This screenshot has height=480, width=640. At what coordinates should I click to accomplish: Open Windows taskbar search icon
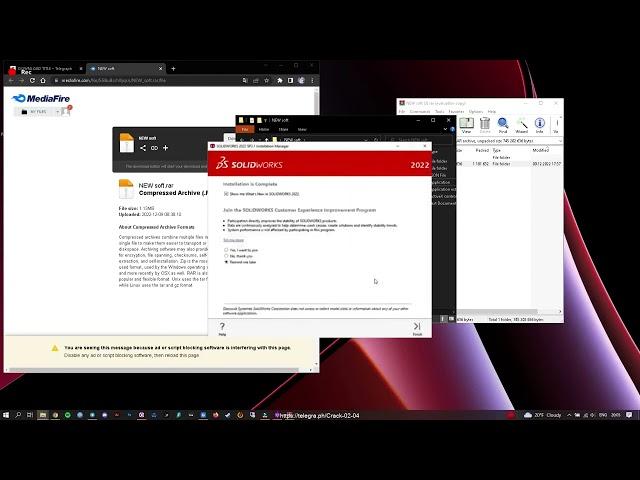coord(18,415)
